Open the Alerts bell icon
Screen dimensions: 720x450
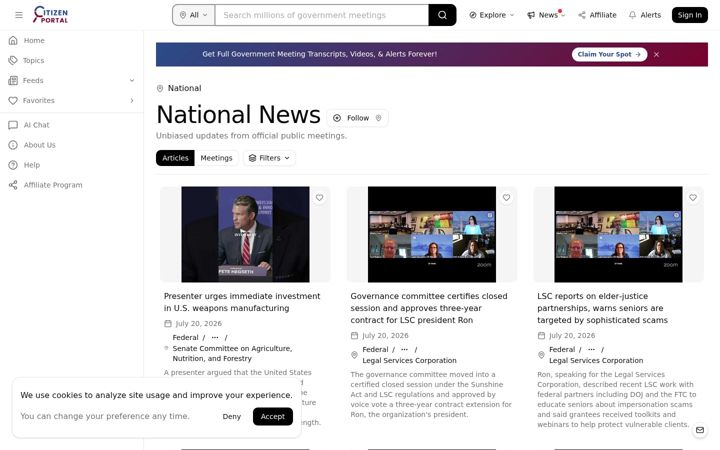pyautogui.click(x=632, y=15)
